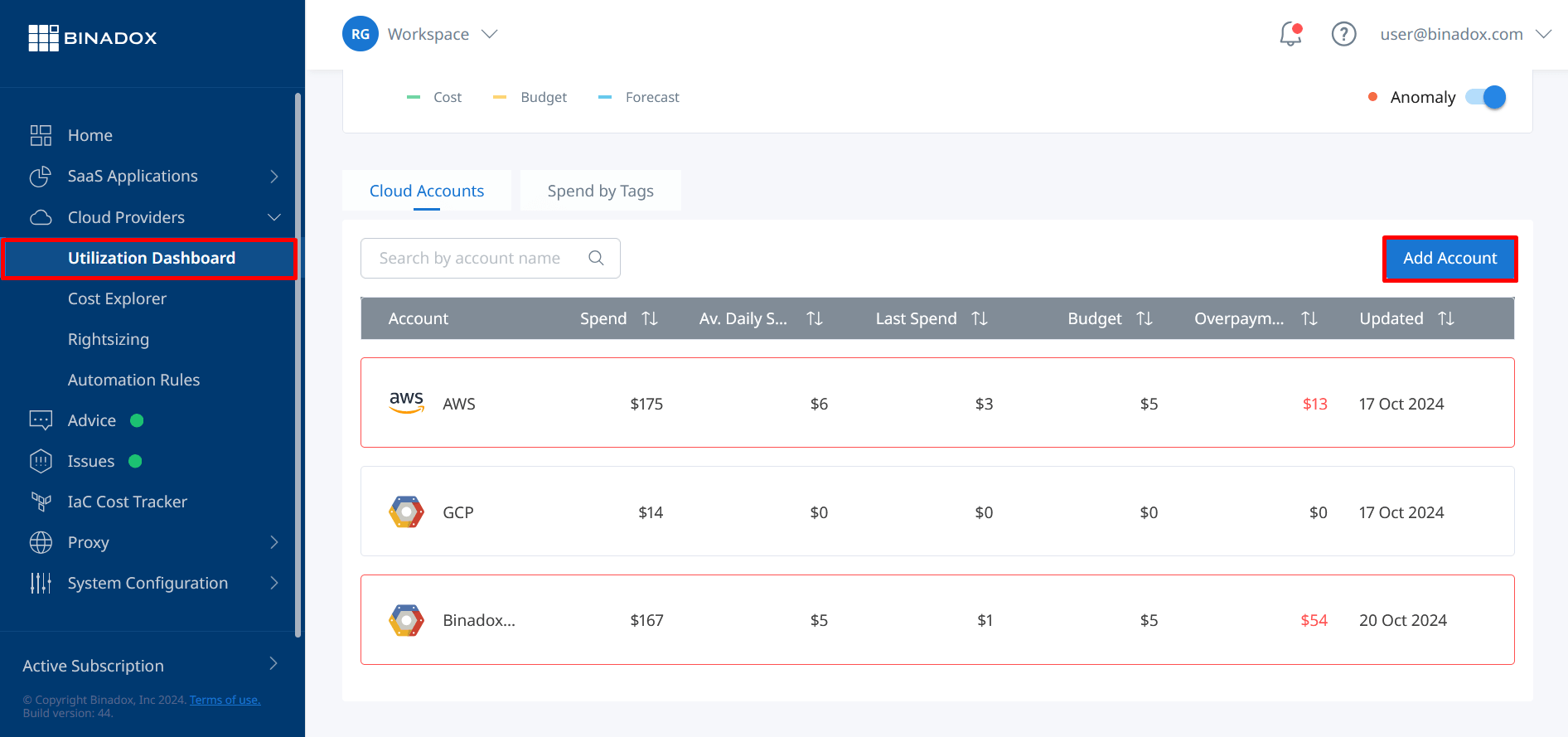Sort by Updated column arrows
Image resolution: width=1568 pixels, height=737 pixels.
[x=1446, y=318]
